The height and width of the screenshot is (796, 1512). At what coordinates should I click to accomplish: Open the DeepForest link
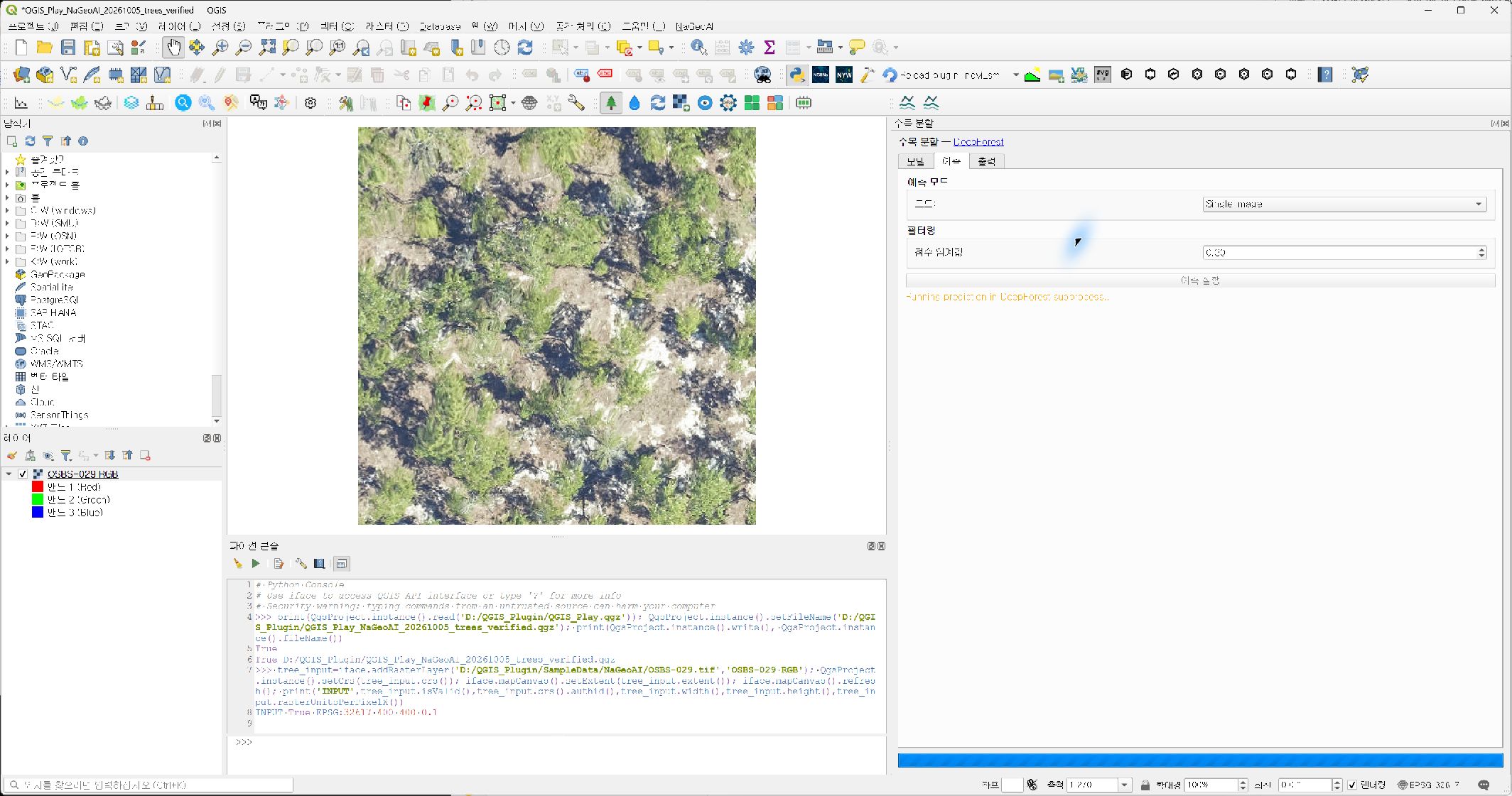coord(978,142)
